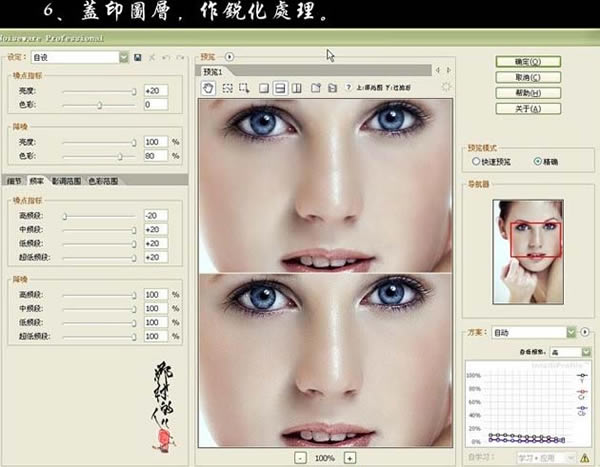Image resolution: width=600 pixels, height=467 pixels.
Task: Select the hand pan tool
Action: coord(208,88)
